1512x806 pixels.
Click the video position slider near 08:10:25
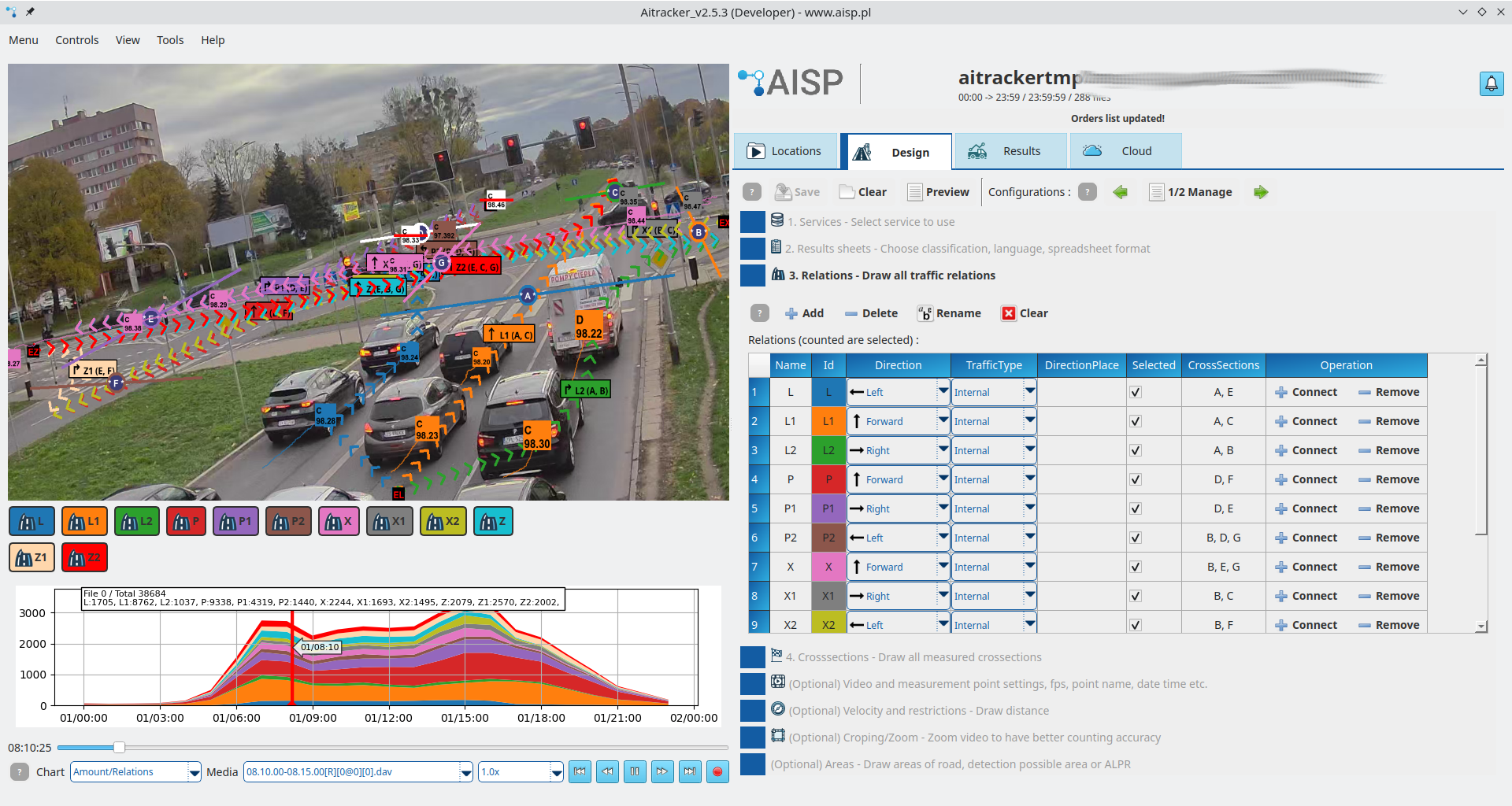[x=119, y=748]
